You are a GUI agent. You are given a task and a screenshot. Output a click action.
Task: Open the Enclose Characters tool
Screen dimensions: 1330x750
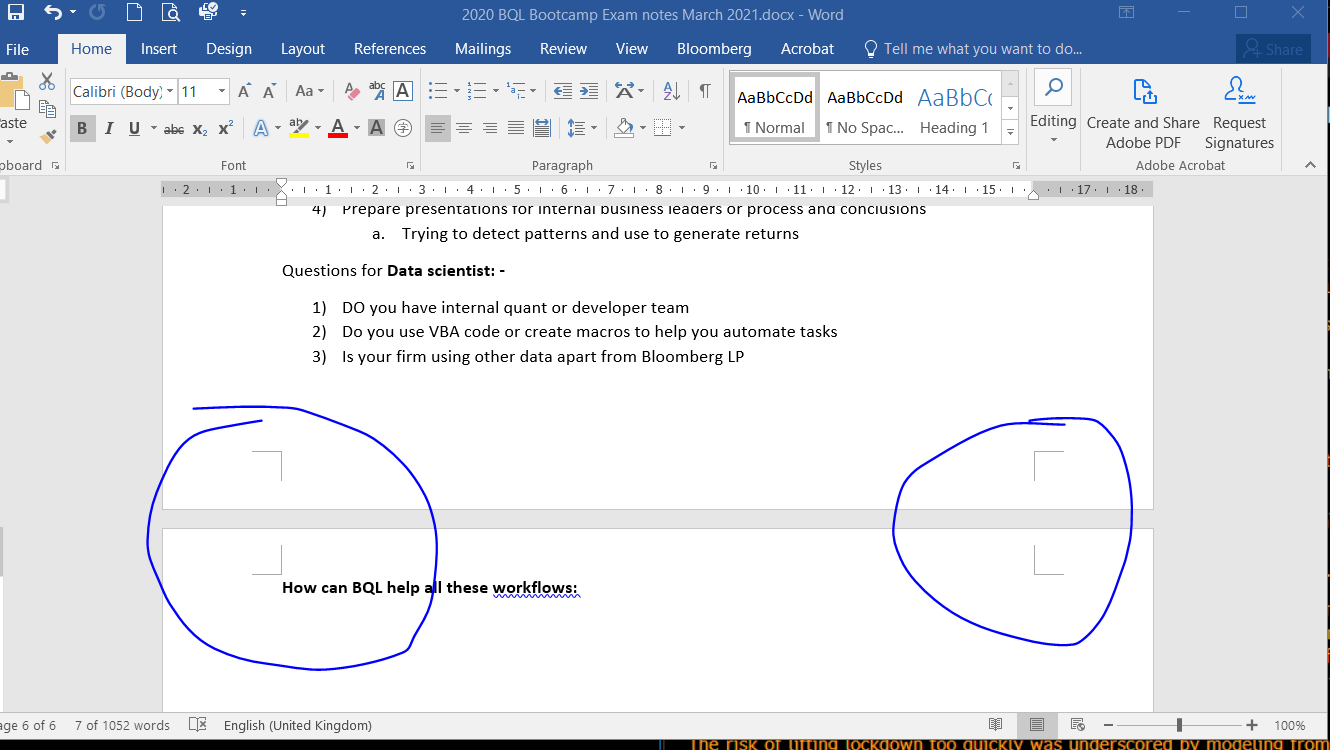pos(403,128)
